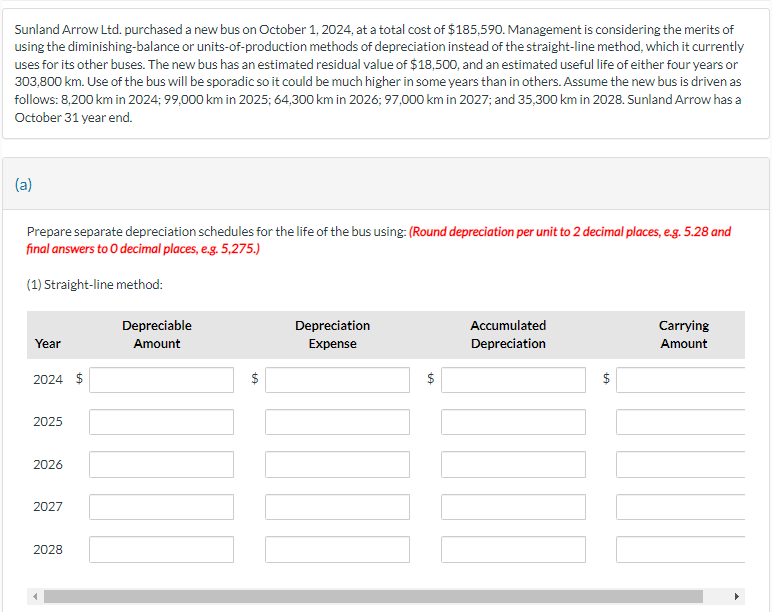Click the 2028 Carrying Amount input
The image size is (772, 612).
click(680, 549)
